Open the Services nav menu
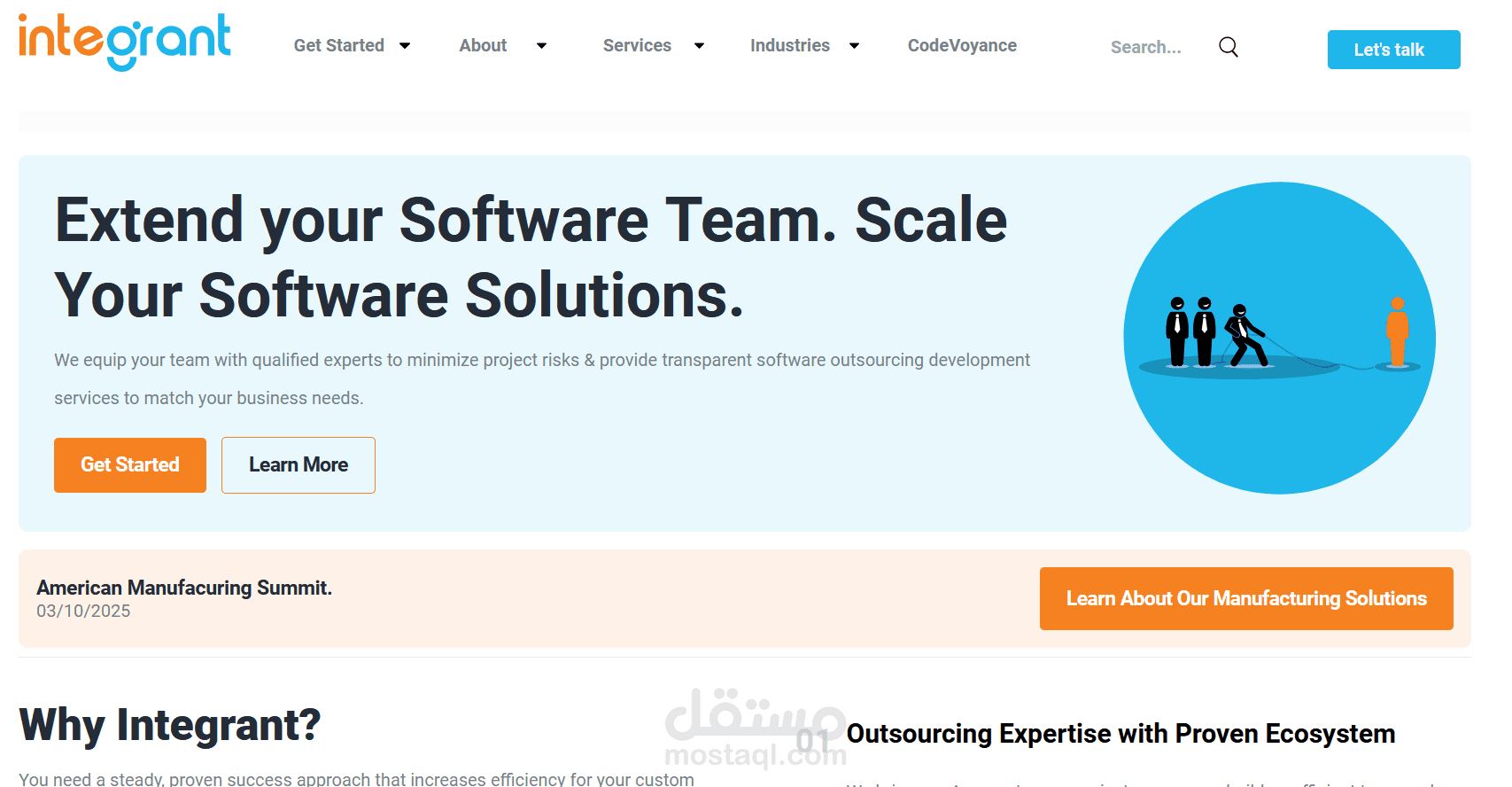 [x=637, y=45]
